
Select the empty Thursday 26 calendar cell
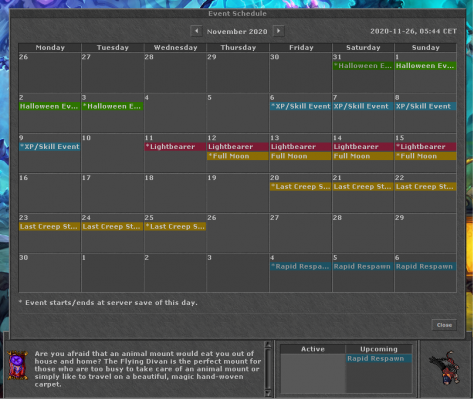point(238,233)
